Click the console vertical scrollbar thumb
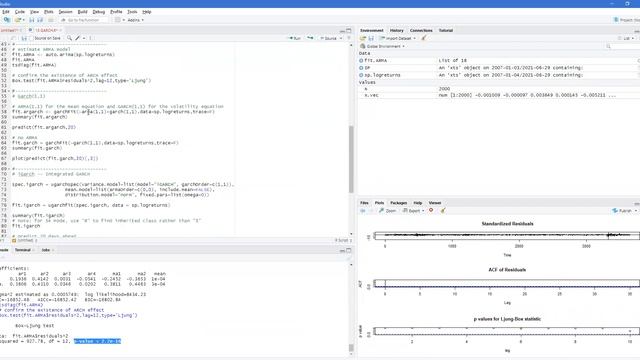640x360 pixels. tap(351, 348)
